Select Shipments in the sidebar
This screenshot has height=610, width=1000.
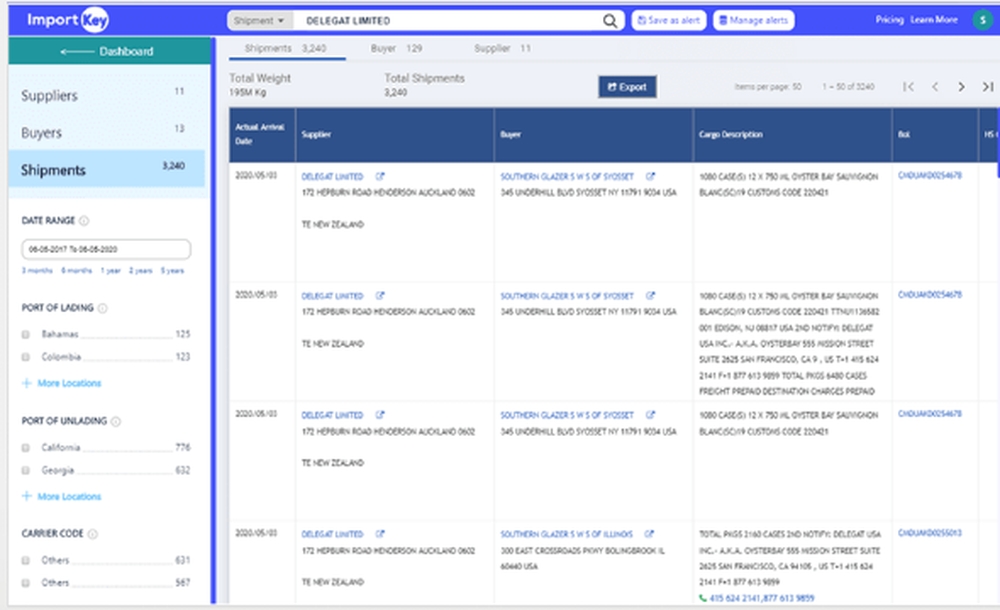[x=107, y=170]
